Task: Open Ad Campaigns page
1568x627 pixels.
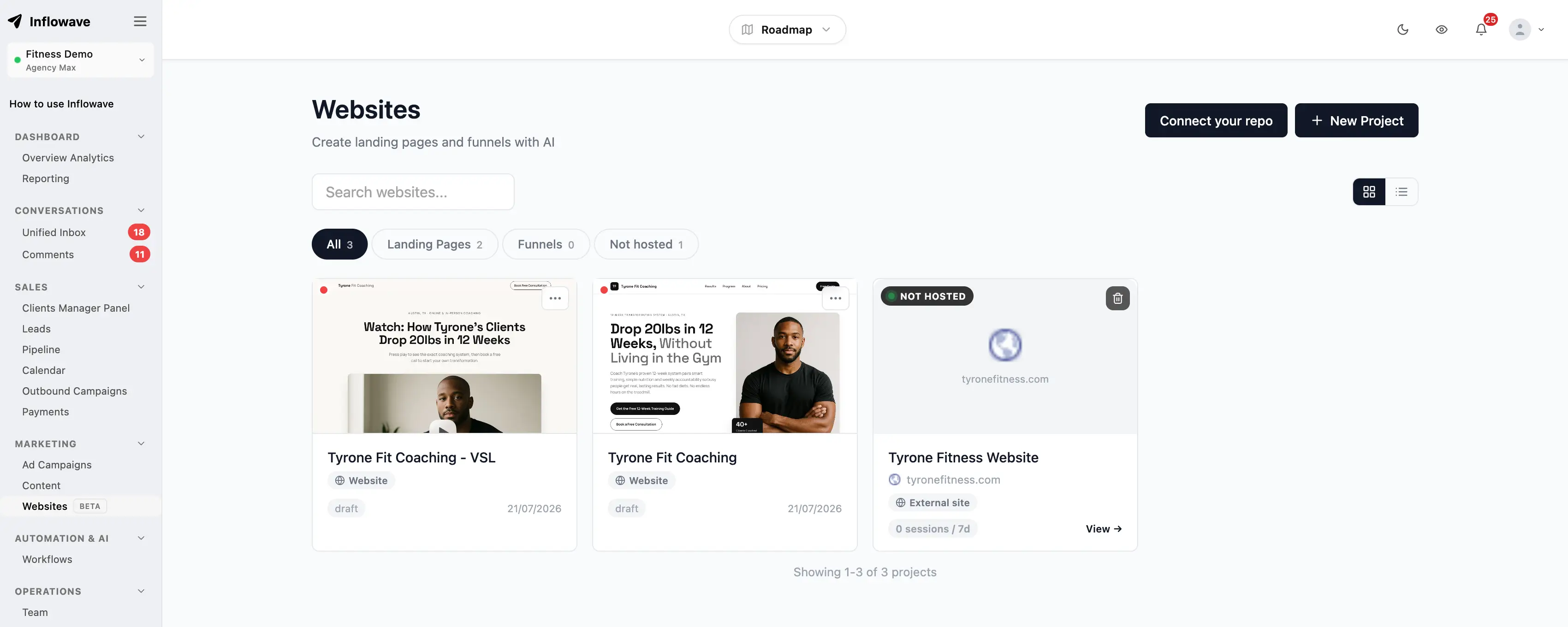Action: (x=57, y=464)
